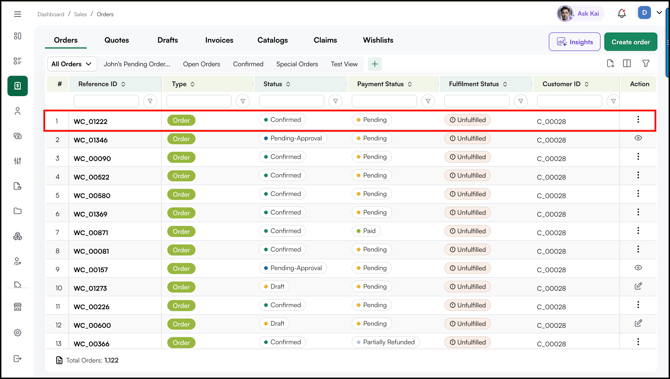Click edit icon for WC_01273
Screen dimensions: 670x379
[638, 286]
